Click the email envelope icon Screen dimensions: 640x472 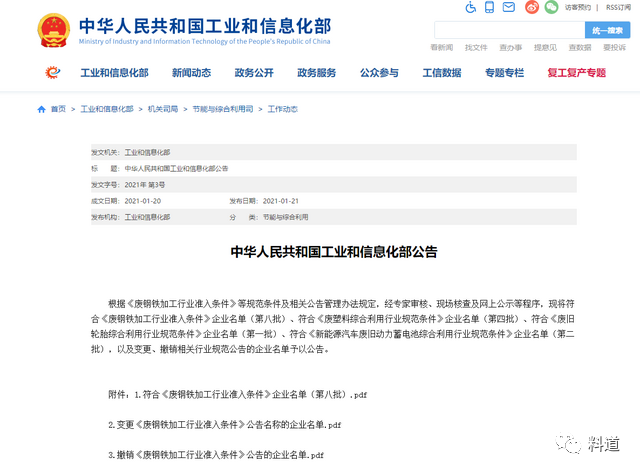point(509,7)
